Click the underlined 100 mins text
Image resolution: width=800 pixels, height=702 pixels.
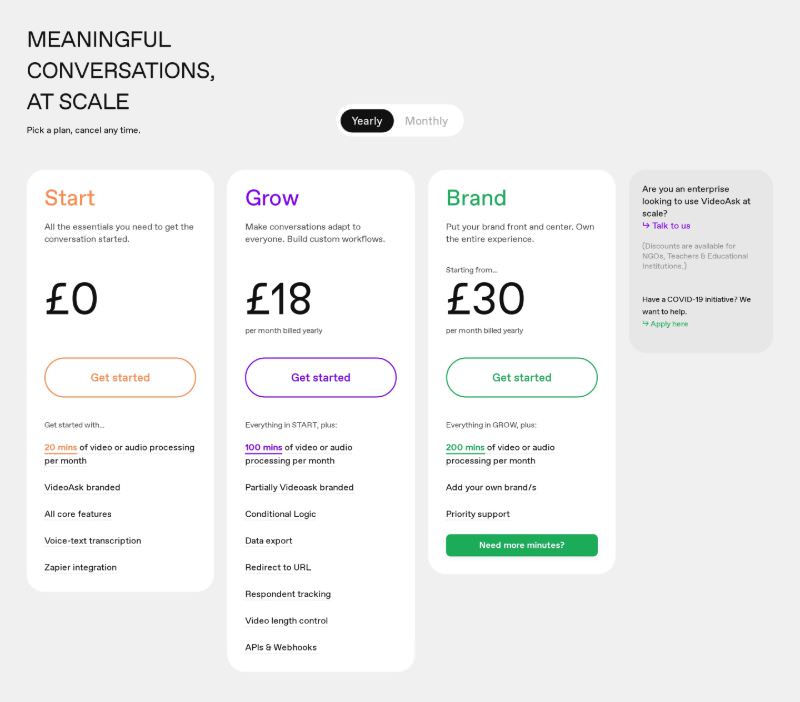click(264, 448)
